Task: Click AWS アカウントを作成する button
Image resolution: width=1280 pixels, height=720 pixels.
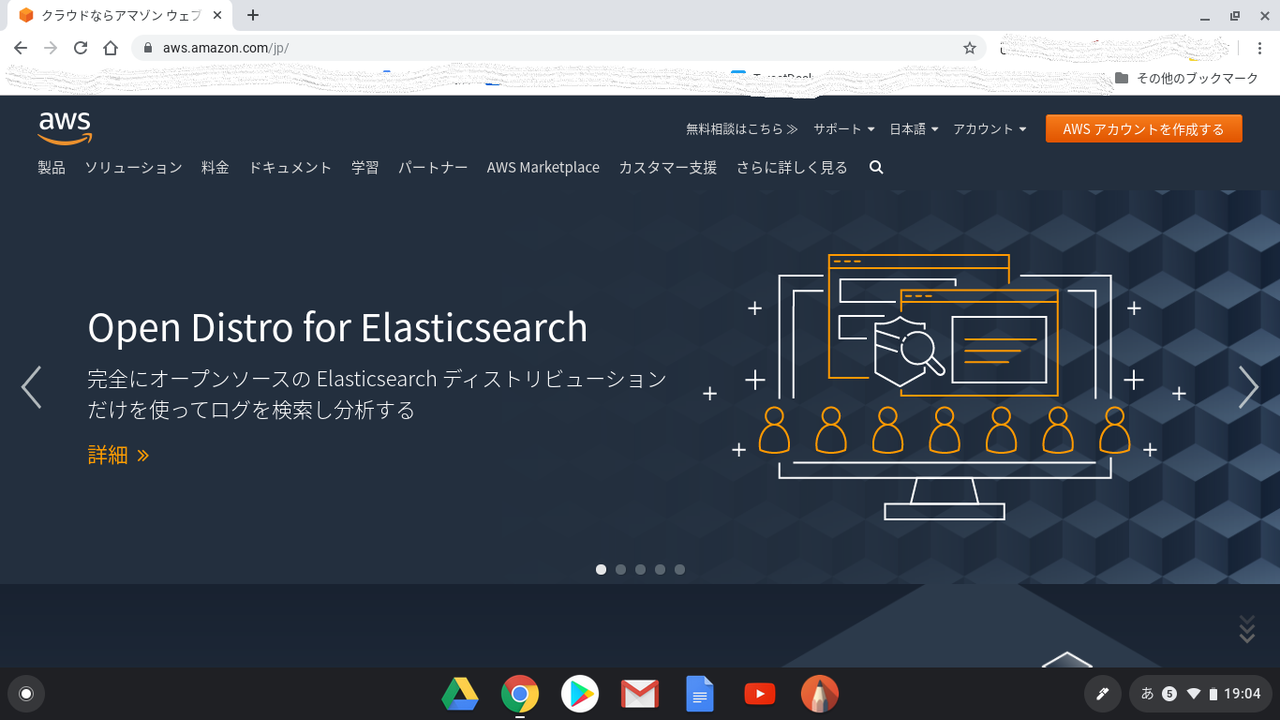Action: [1144, 129]
